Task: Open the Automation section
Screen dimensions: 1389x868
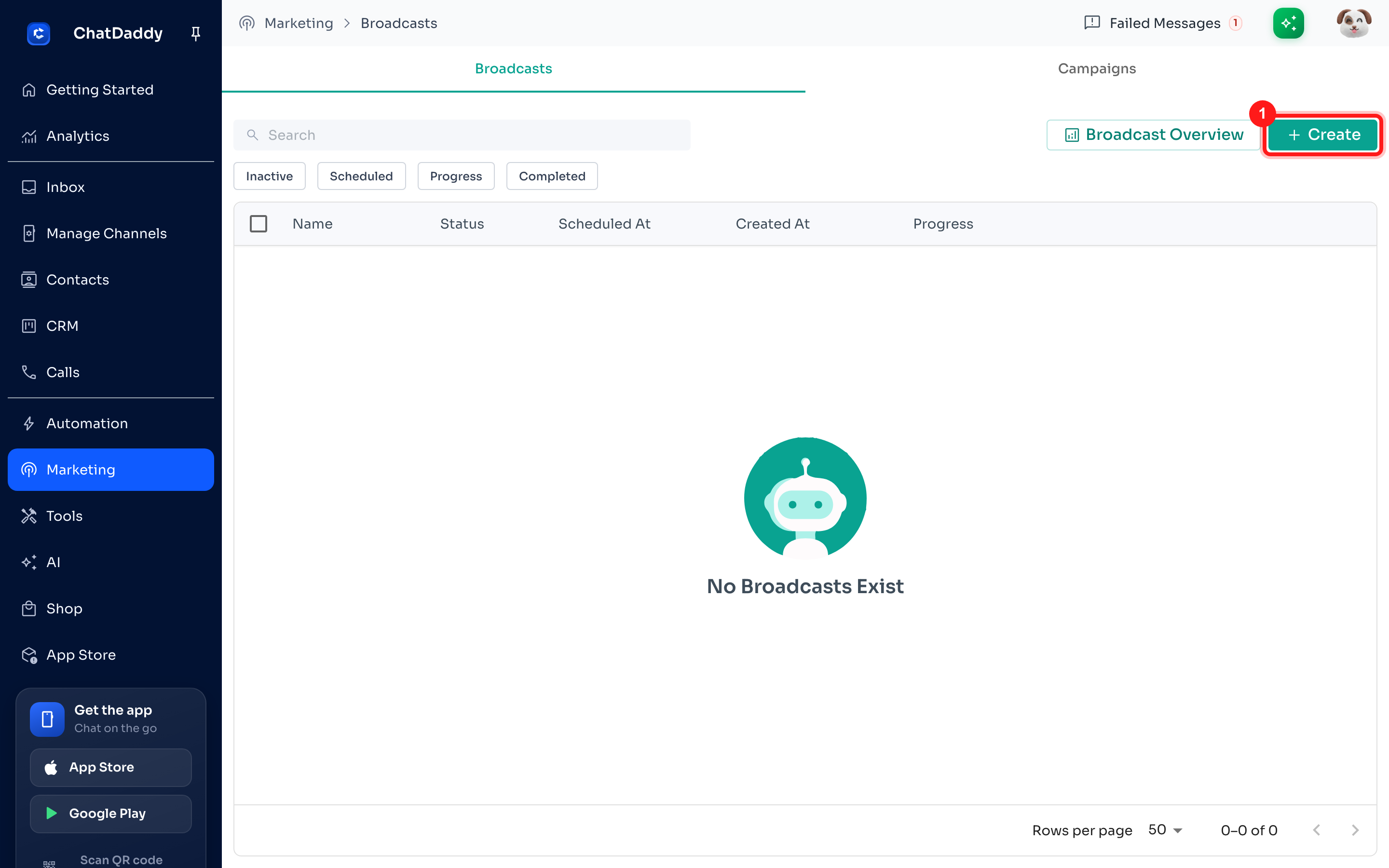Action: [x=111, y=423]
